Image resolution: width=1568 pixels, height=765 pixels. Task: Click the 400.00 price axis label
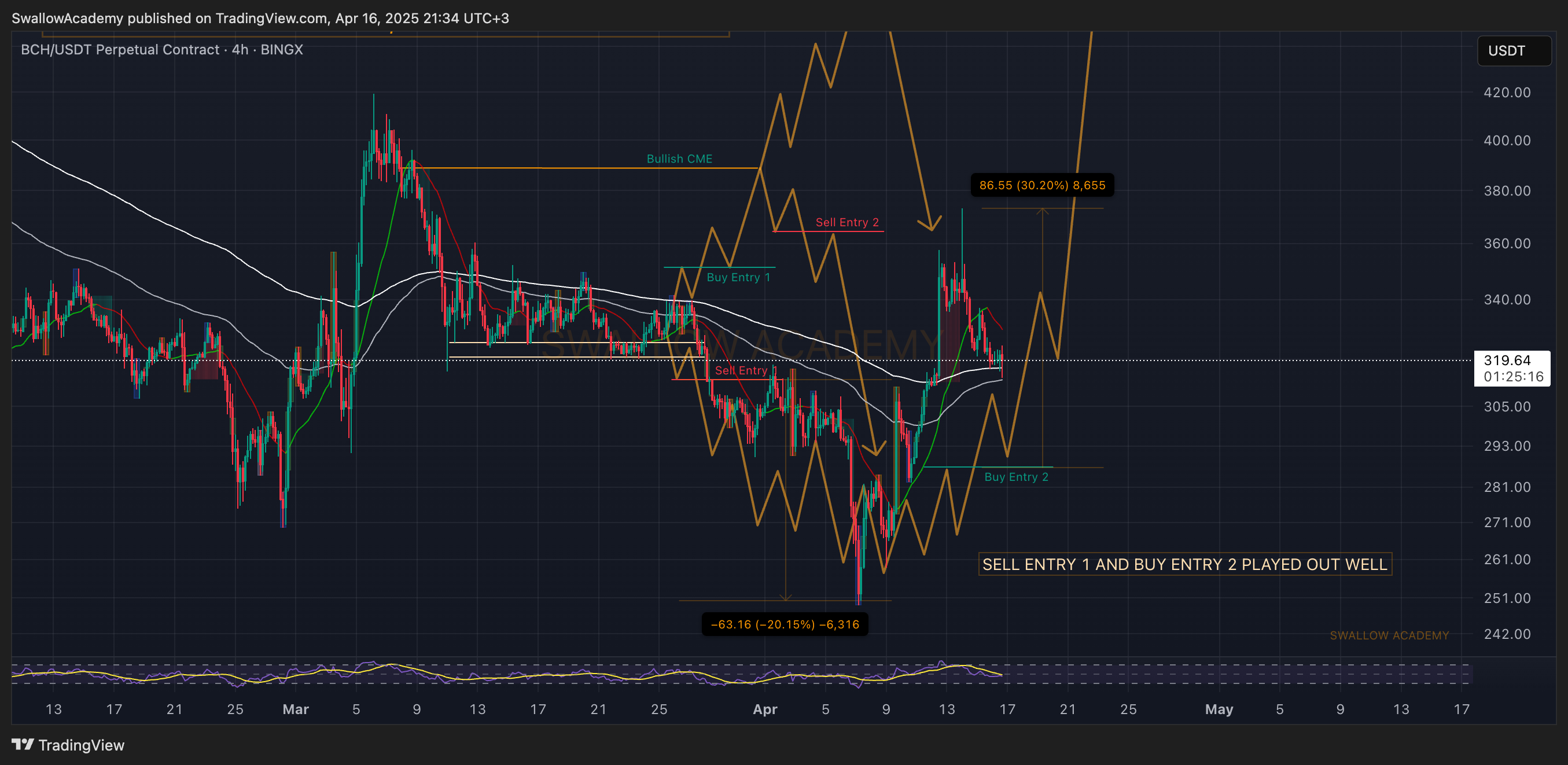click(x=1507, y=141)
